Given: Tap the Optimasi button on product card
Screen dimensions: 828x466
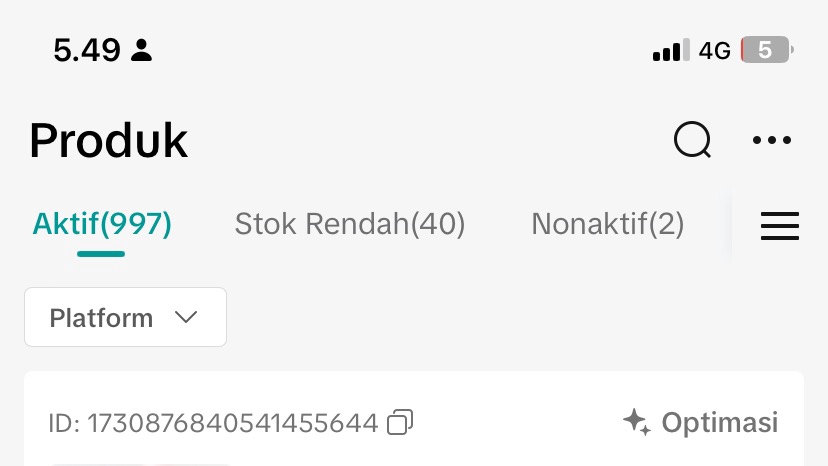Looking at the screenshot, I should [x=701, y=422].
